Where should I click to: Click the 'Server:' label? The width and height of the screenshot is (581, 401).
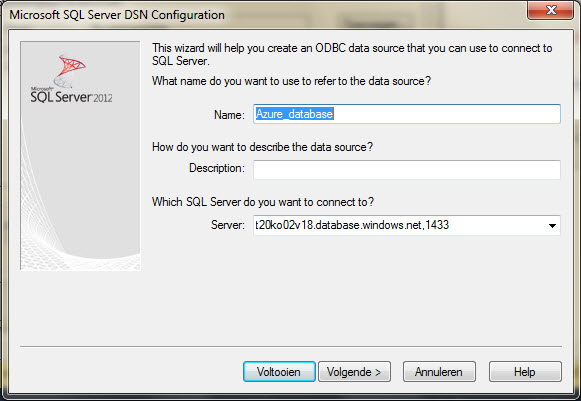click(228, 225)
